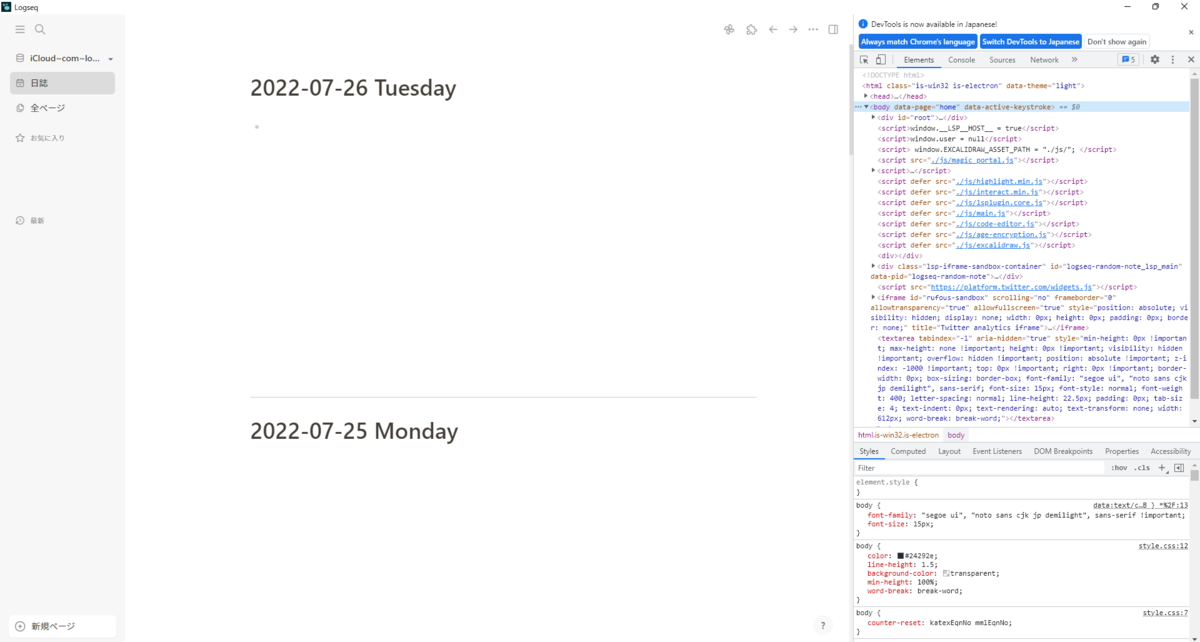This screenshot has height=642, width=1200.
Task: Click the #24292e color swatch
Action: tap(900, 555)
